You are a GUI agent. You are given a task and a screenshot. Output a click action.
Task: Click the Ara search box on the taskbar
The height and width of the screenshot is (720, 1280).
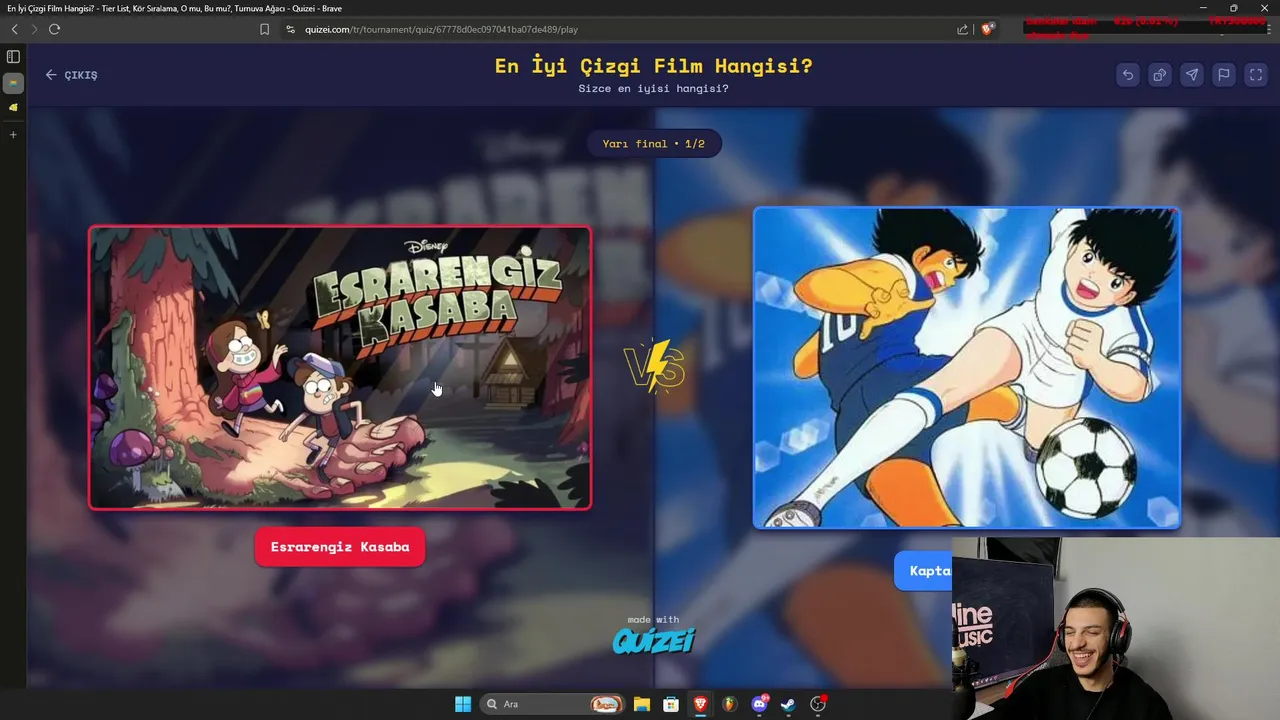552,704
